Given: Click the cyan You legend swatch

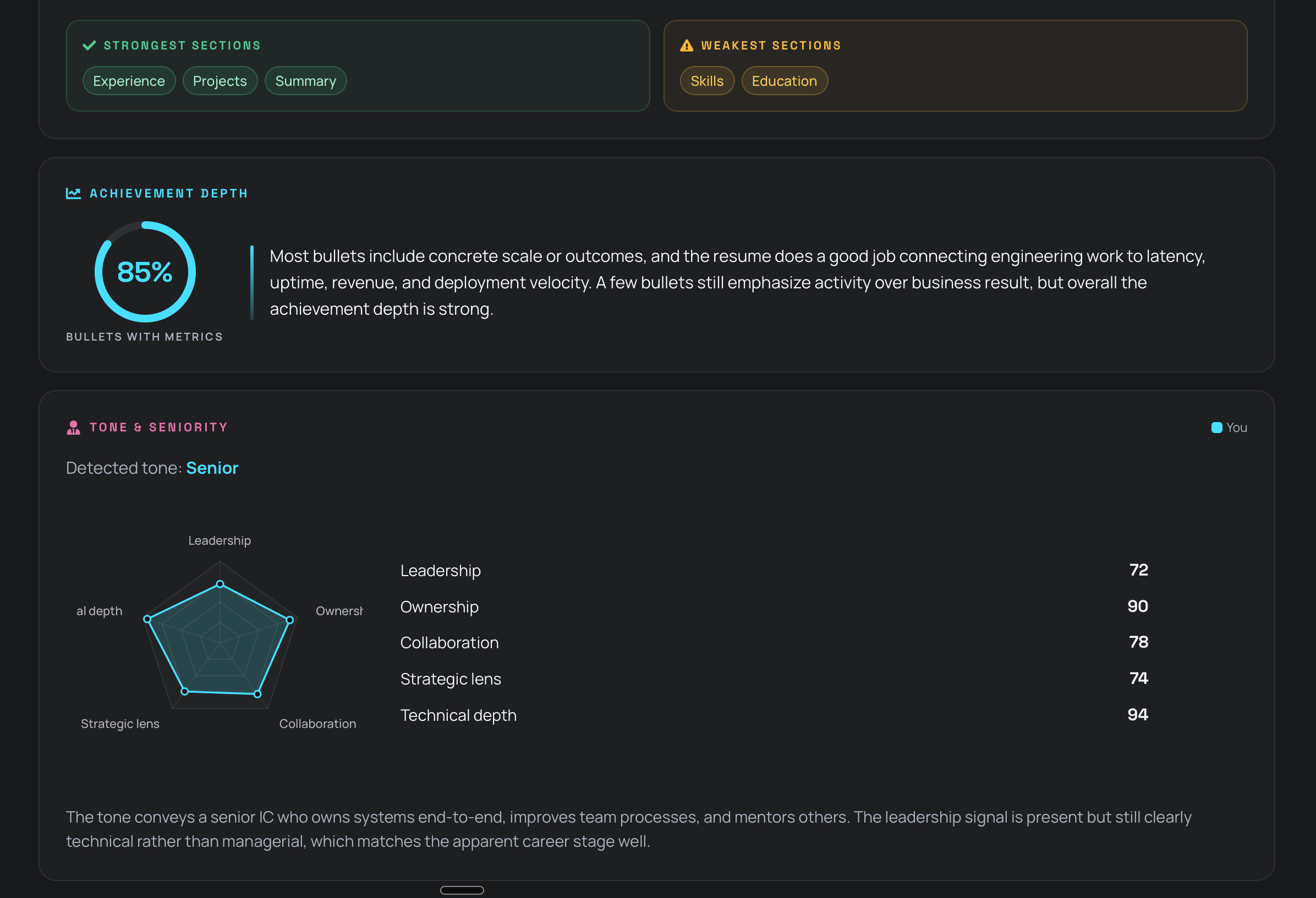Looking at the screenshot, I should click(x=1216, y=428).
